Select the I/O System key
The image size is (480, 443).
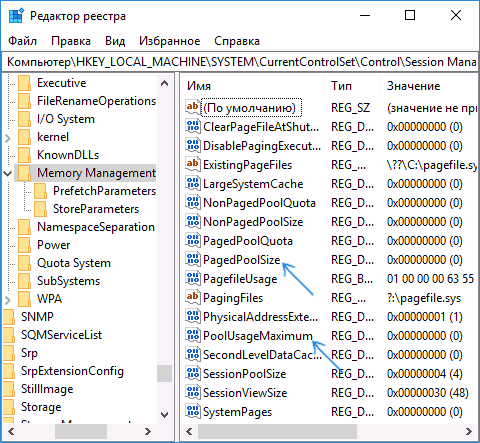[x=66, y=119]
